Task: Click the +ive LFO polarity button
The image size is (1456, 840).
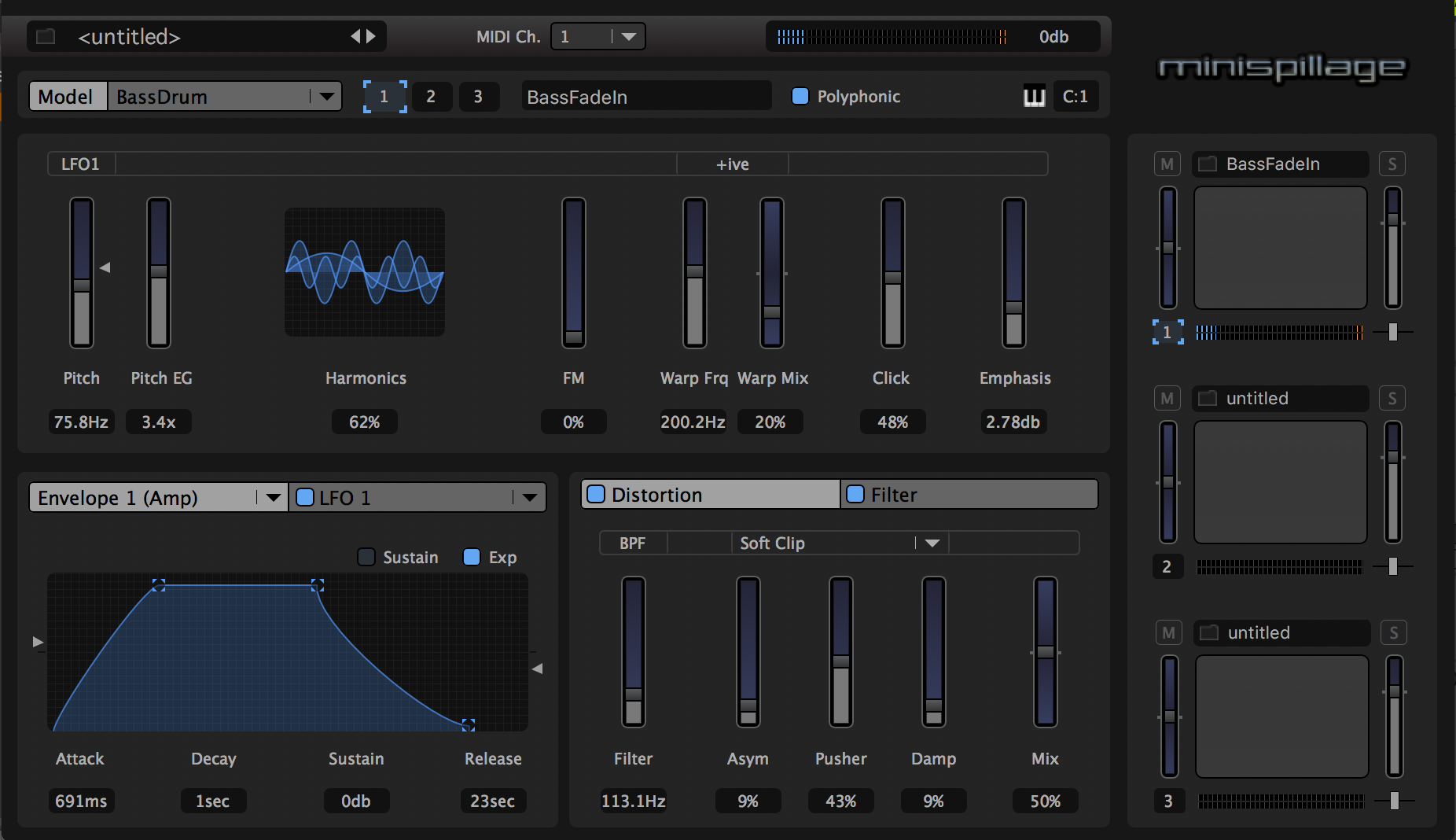Action: (x=732, y=164)
